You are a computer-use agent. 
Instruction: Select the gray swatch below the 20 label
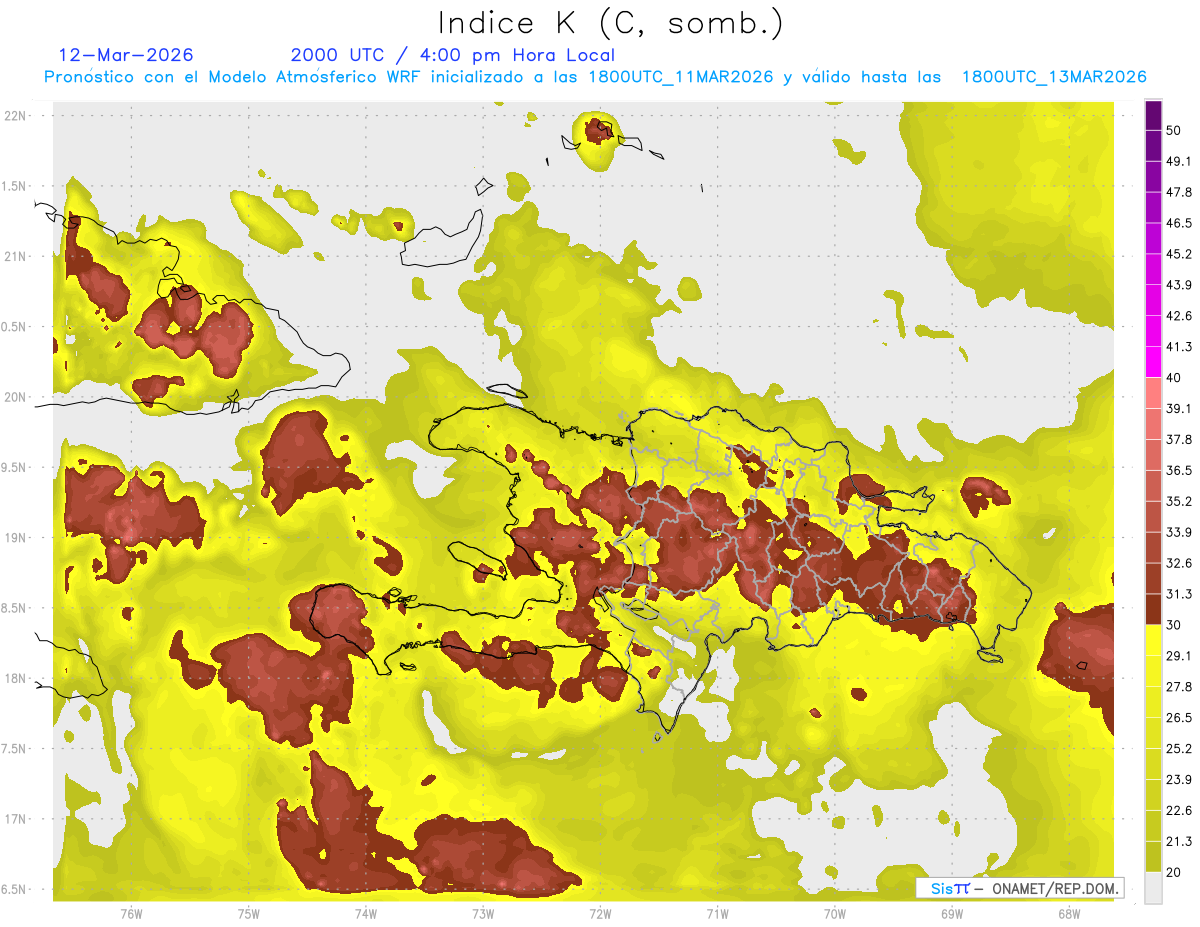(1153, 887)
